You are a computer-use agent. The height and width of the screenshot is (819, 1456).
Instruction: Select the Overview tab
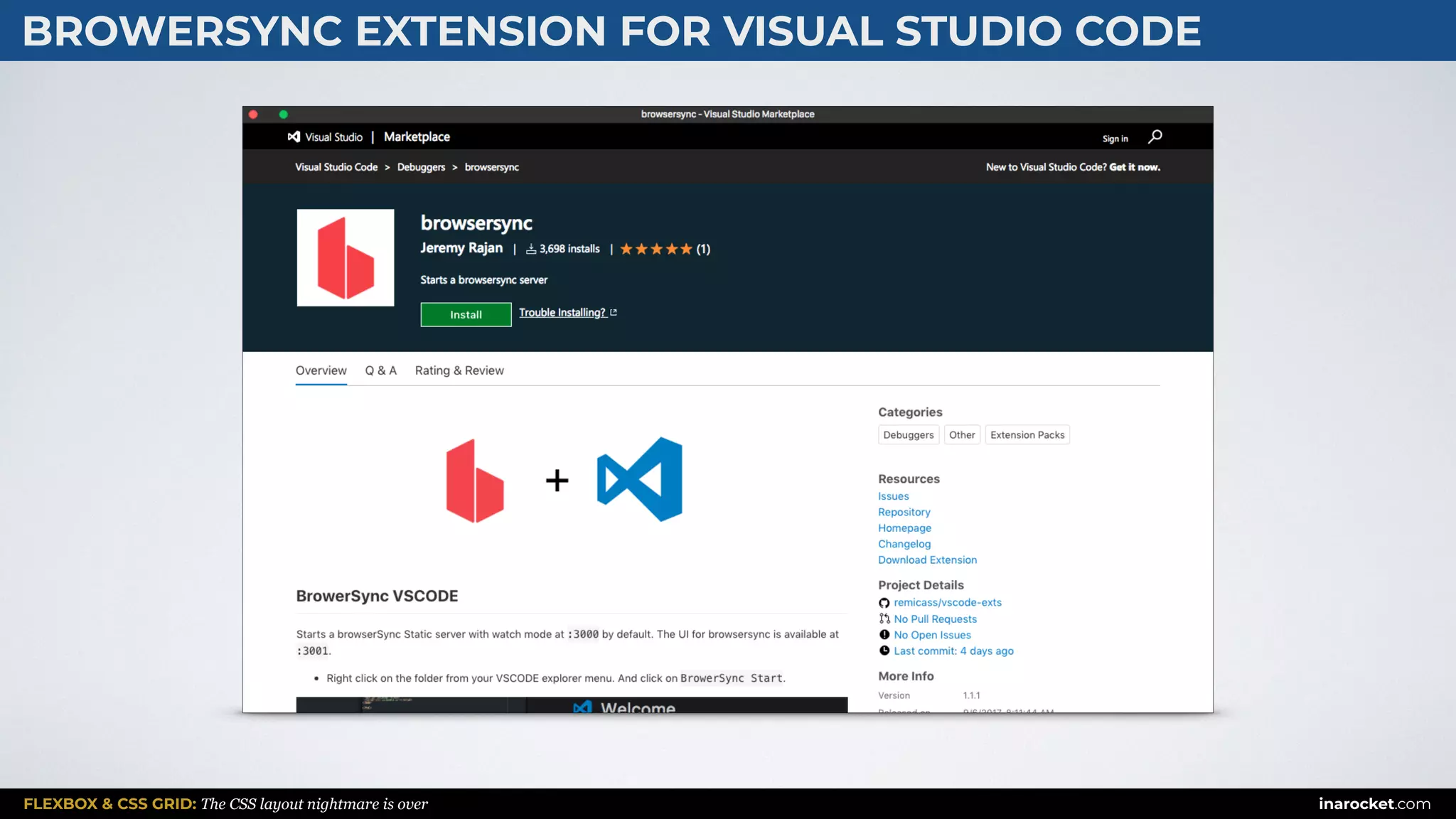[321, 370]
